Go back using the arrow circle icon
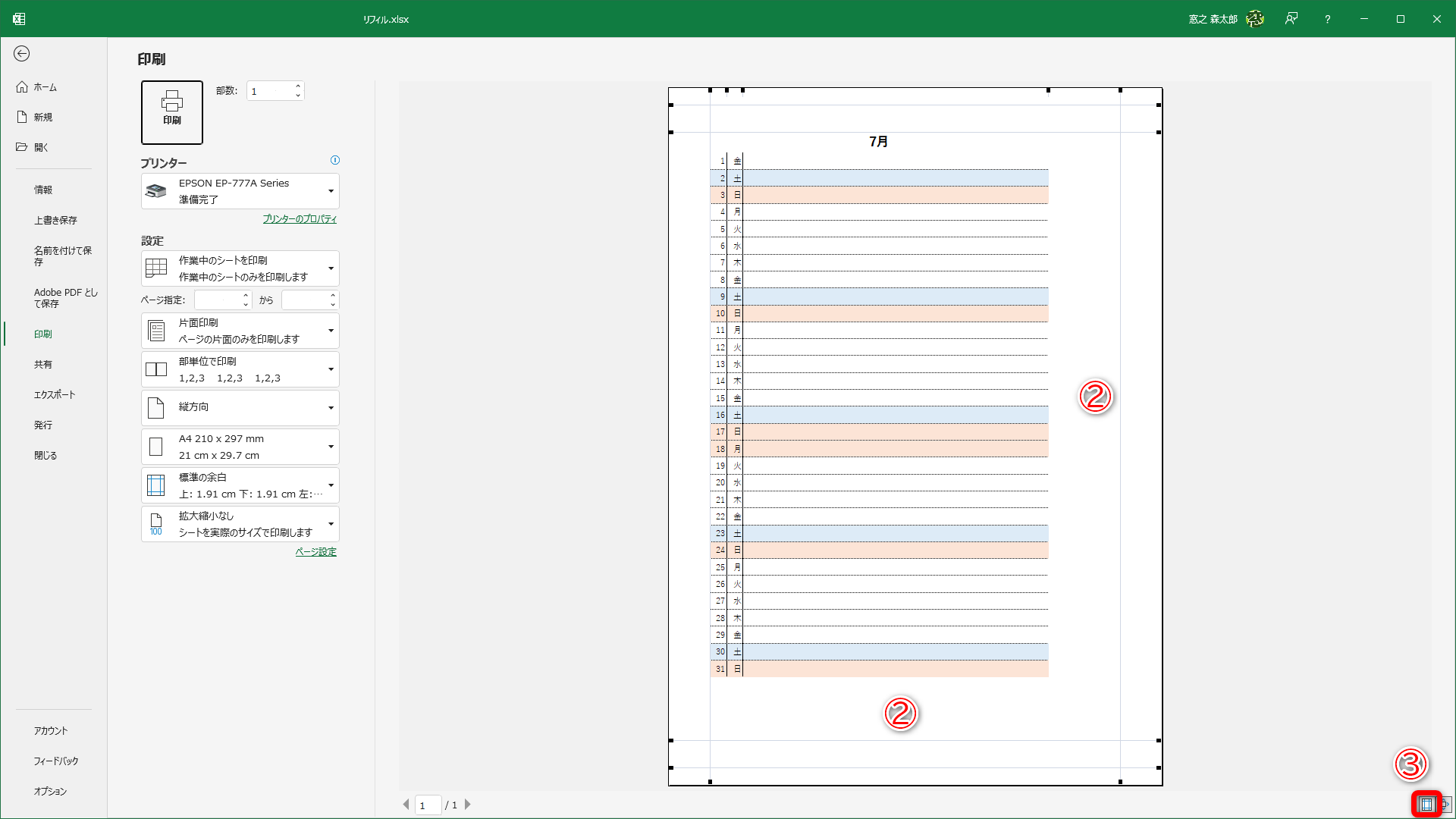This screenshot has height=819, width=1456. [22, 53]
